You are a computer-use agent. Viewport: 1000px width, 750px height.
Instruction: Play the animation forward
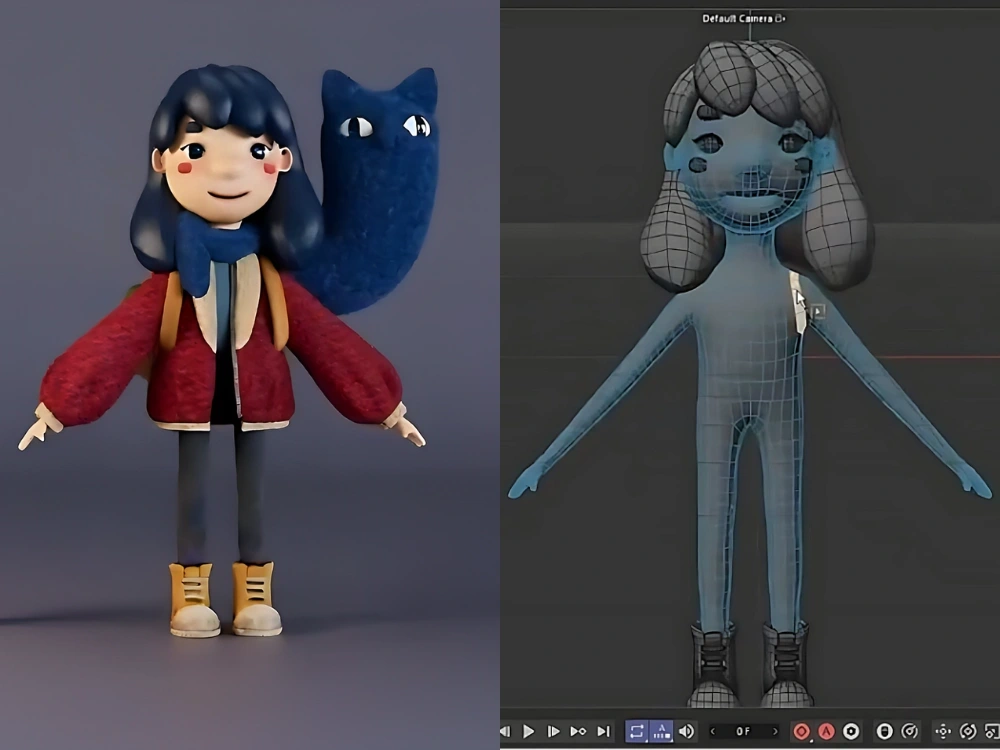click(529, 731)
